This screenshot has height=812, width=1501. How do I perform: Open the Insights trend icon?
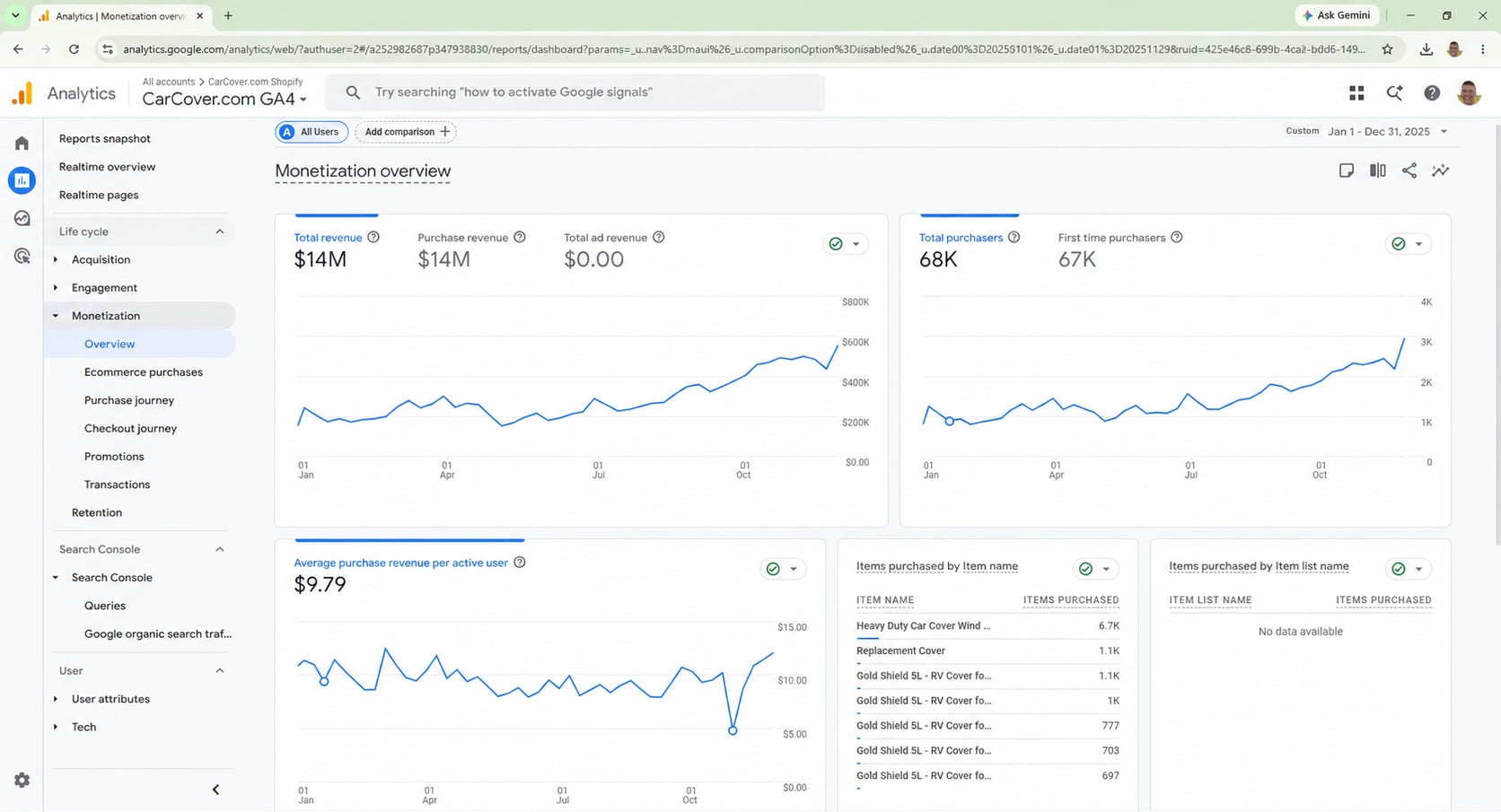tap(1441, 170)
